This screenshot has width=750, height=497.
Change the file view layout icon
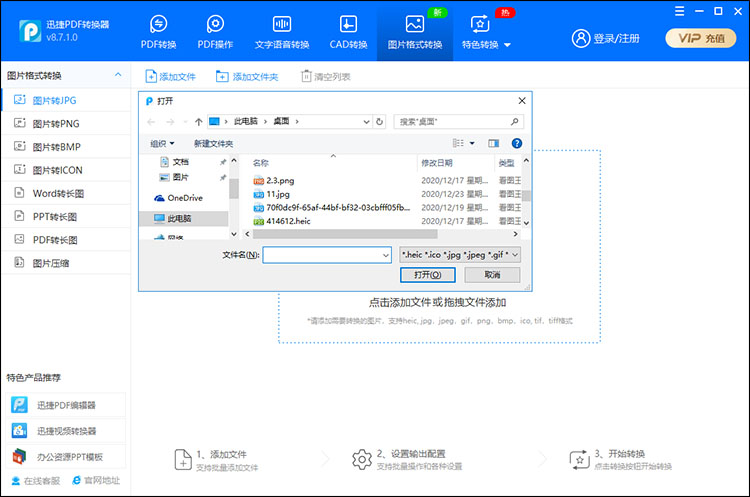click(x=458, y=143)
